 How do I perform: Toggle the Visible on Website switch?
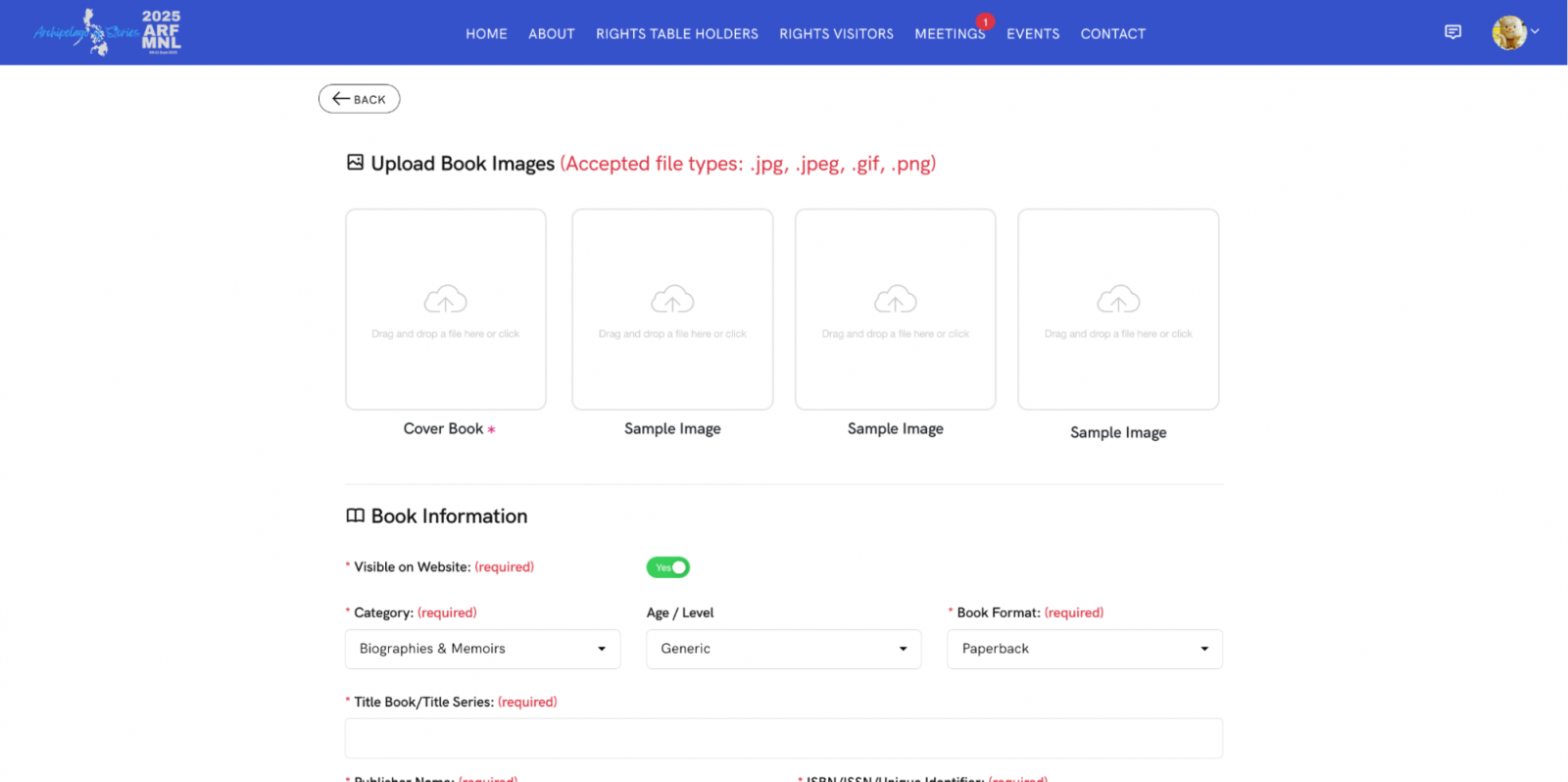(668, 567)
